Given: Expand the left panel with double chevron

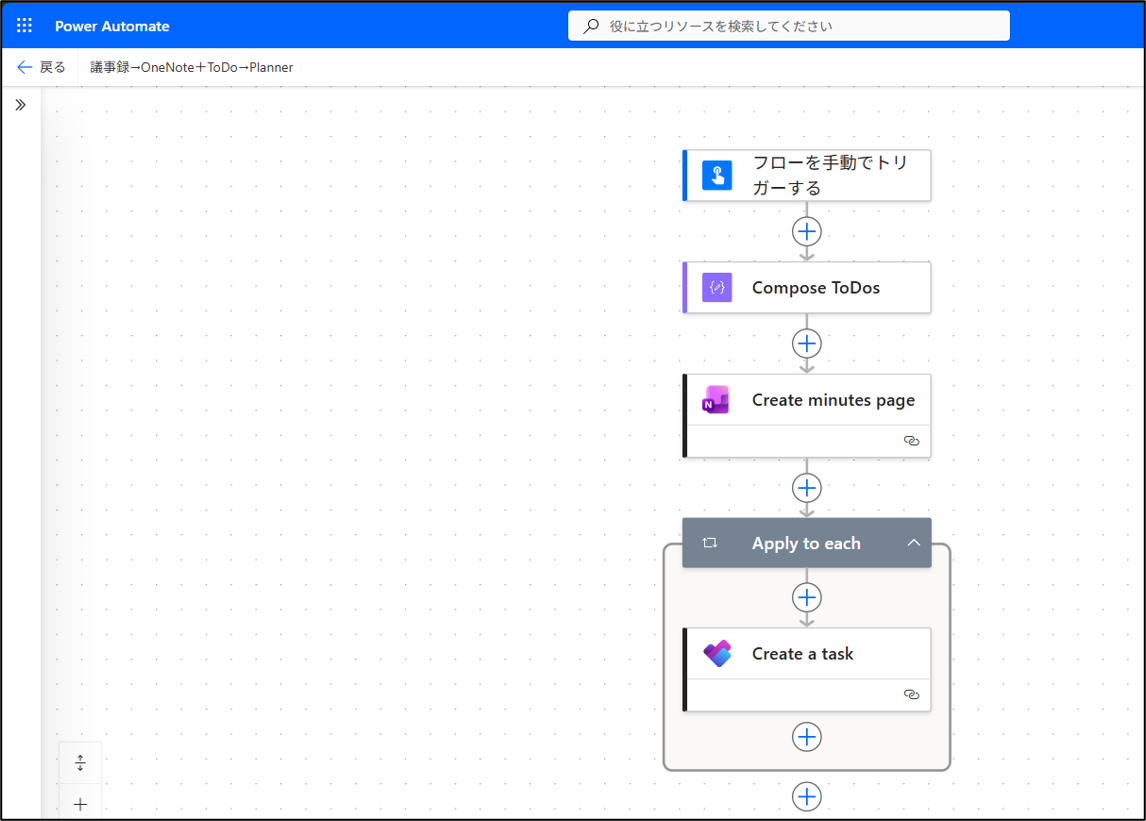Looking at the screenshot, I should pos(20,105).
